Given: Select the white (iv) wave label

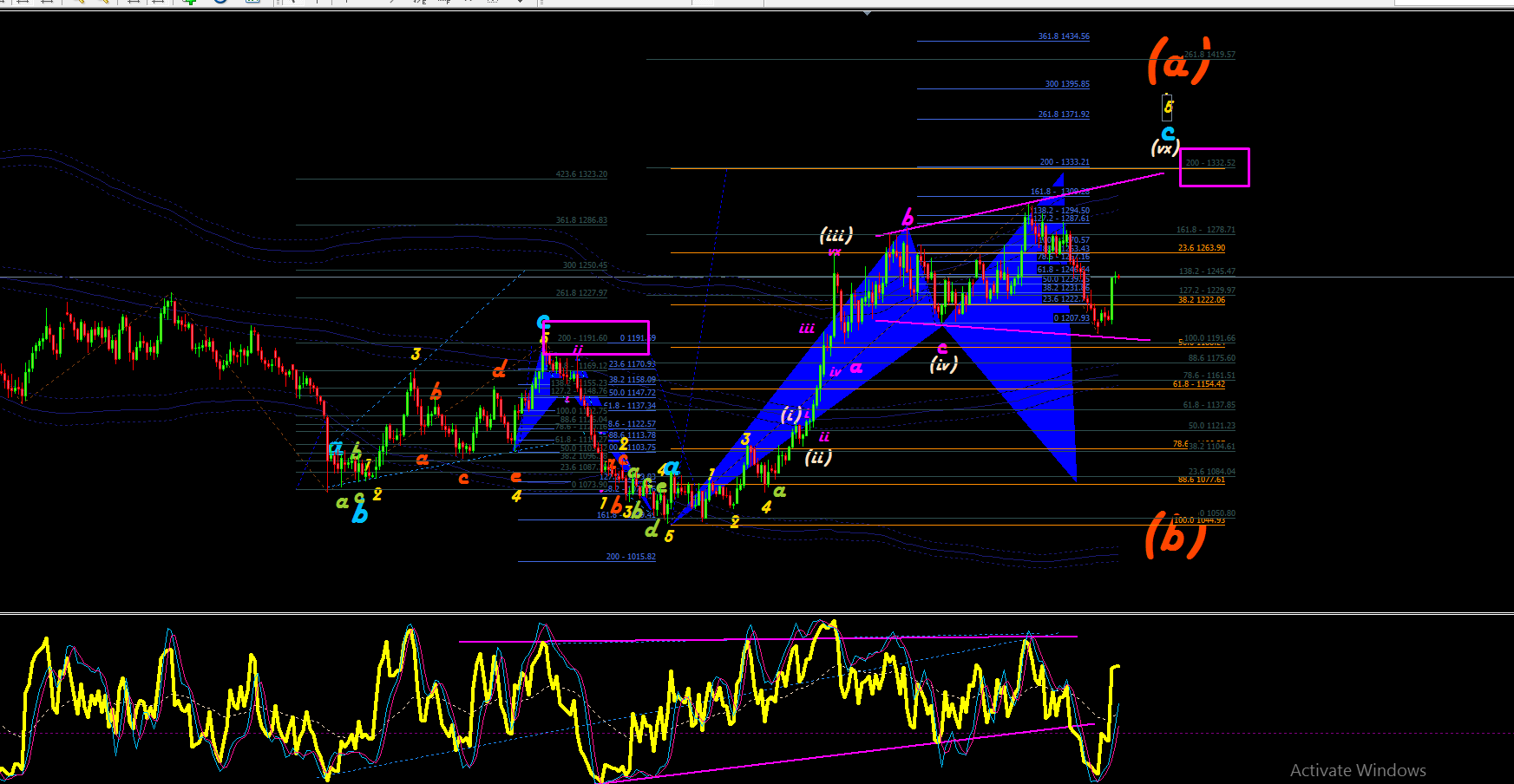Looking at the screenshot, I should tap(944, 364).
